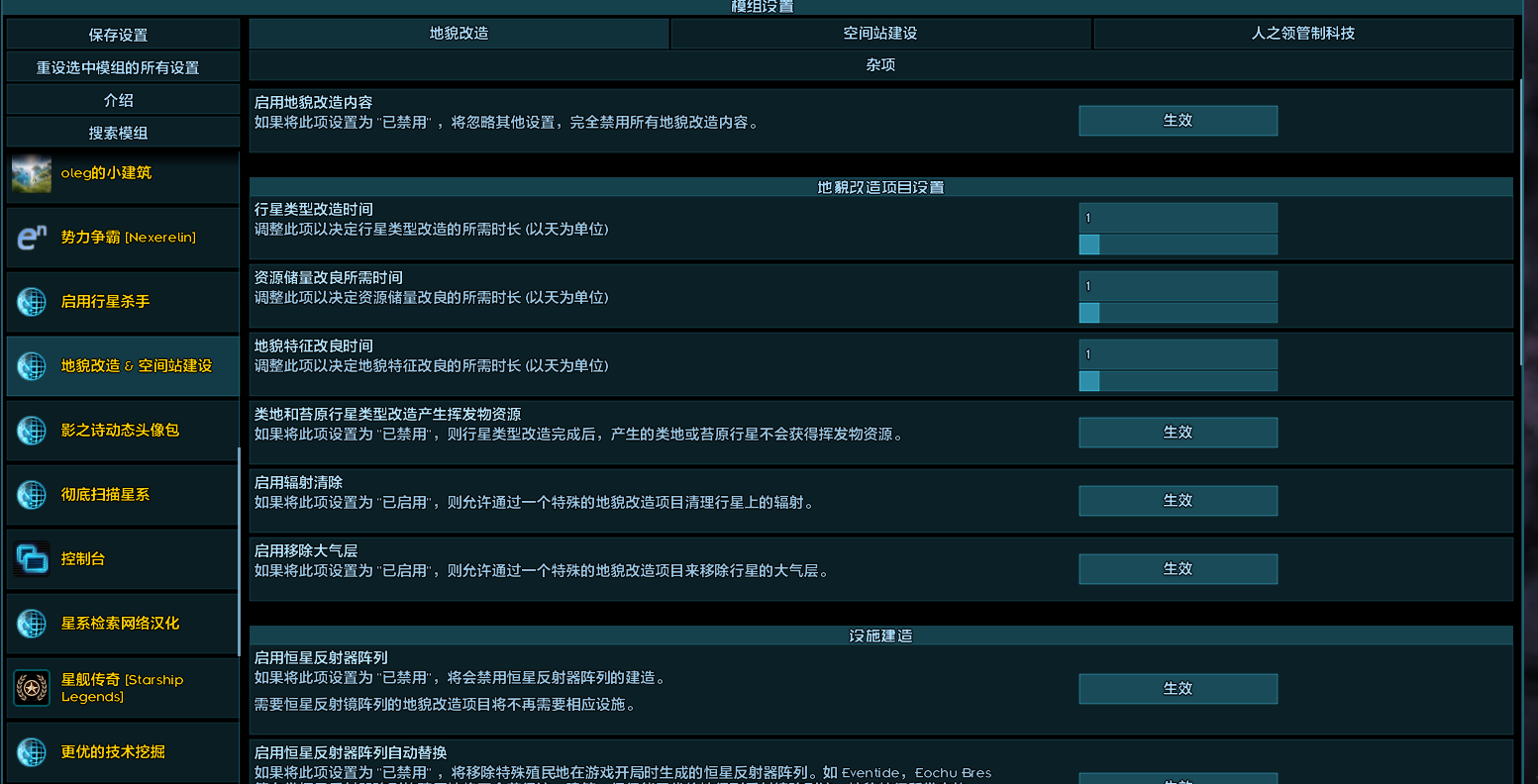Open the 人之领管制科技 tab
The height and width of the screenshot is (784, 1538).
tap(1303, 34)
